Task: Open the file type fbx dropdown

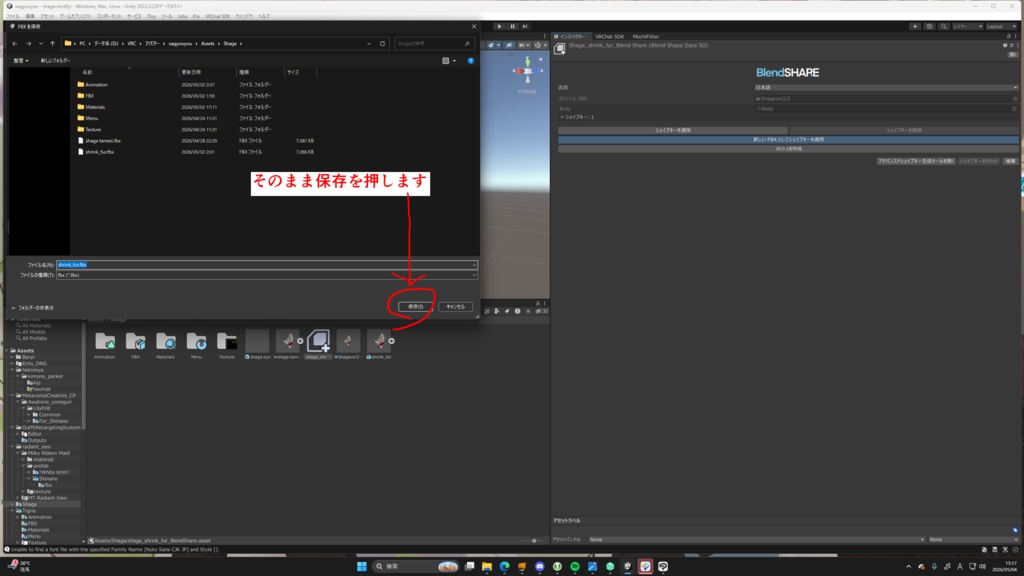Action: click(266, 275)
